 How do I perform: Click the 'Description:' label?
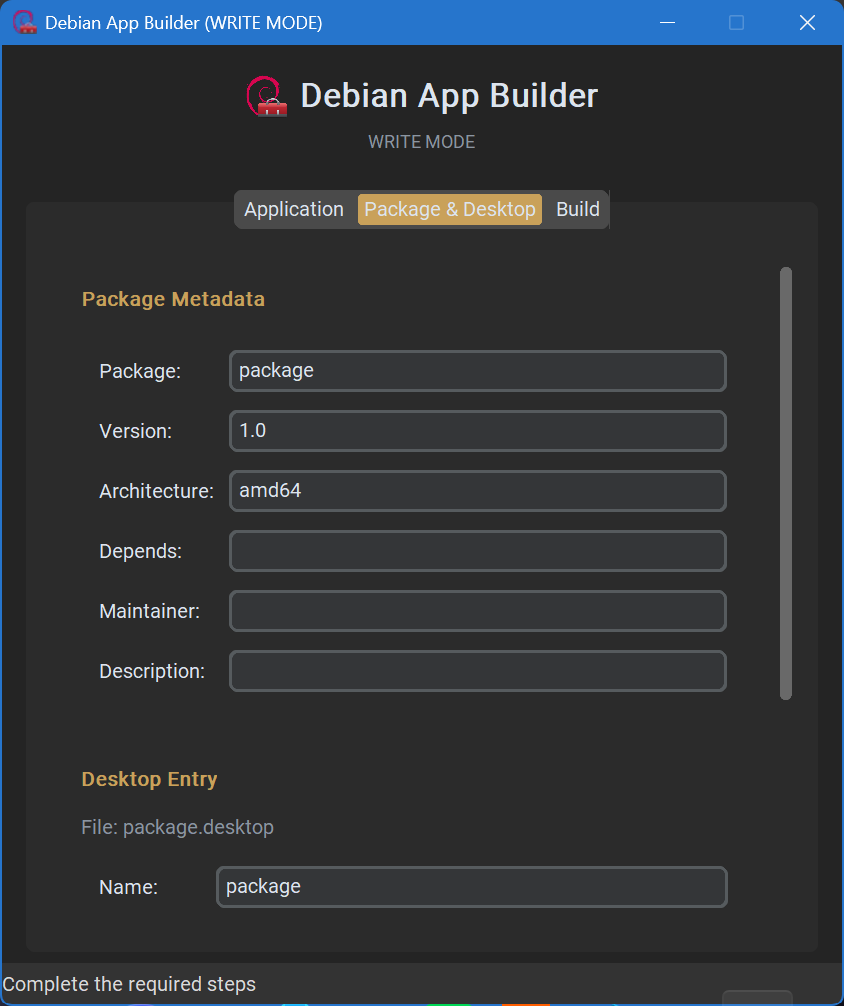point(152,671)
